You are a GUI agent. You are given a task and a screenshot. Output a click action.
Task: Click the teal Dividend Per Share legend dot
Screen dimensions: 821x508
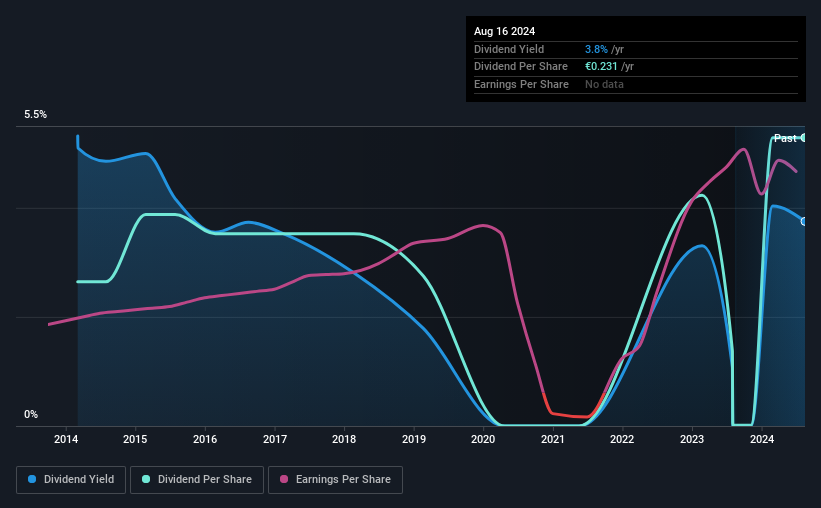[146, 479]
